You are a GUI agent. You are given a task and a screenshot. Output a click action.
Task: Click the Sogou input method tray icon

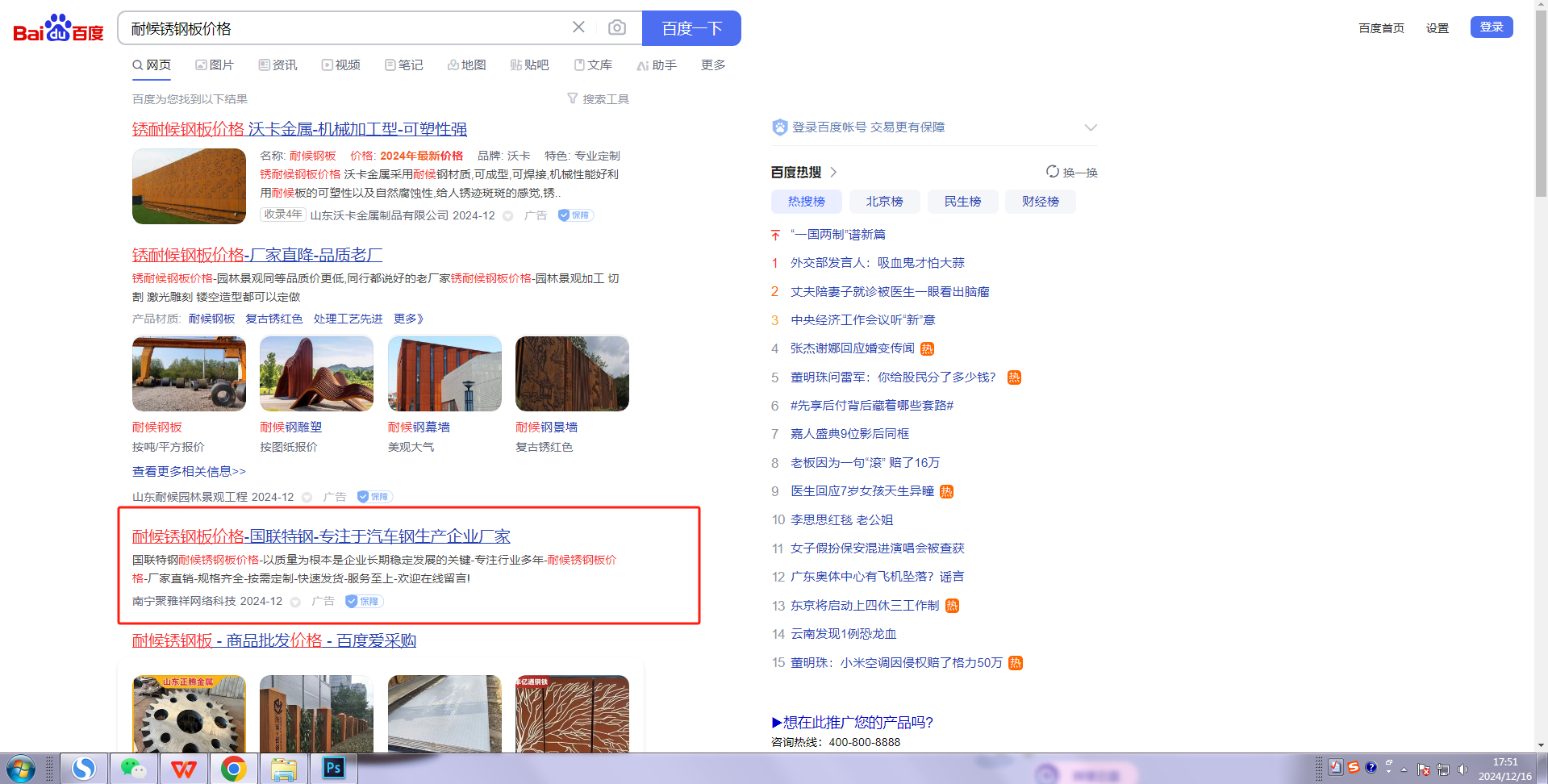pos(1353,767)
